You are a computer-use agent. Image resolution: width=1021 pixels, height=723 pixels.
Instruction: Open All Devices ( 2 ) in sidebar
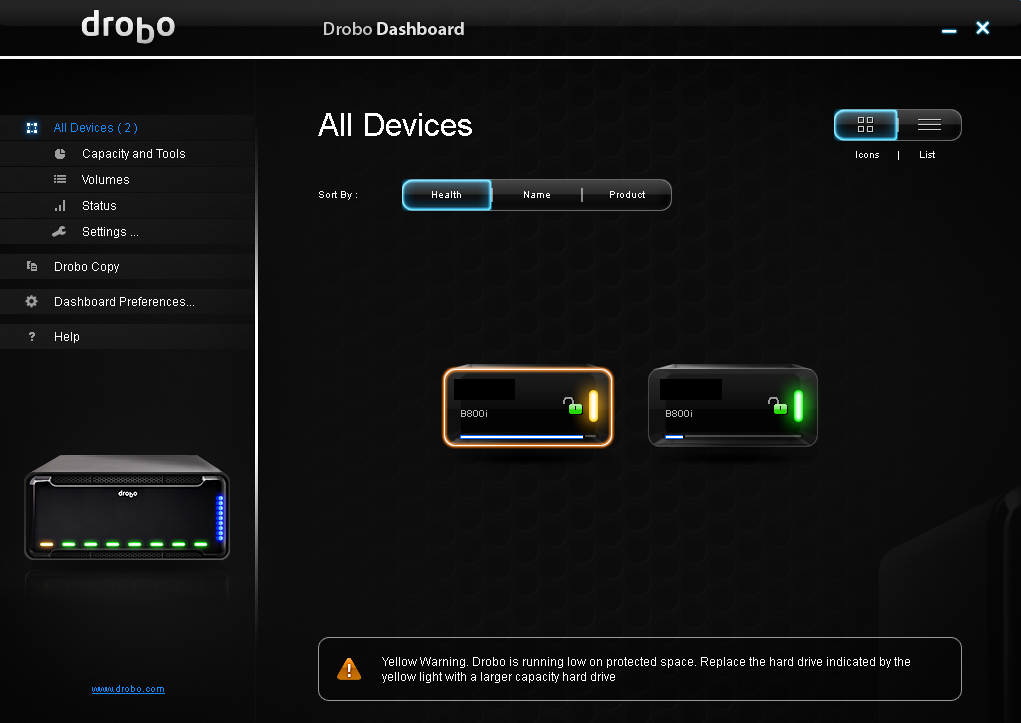(x=128, y=128)
